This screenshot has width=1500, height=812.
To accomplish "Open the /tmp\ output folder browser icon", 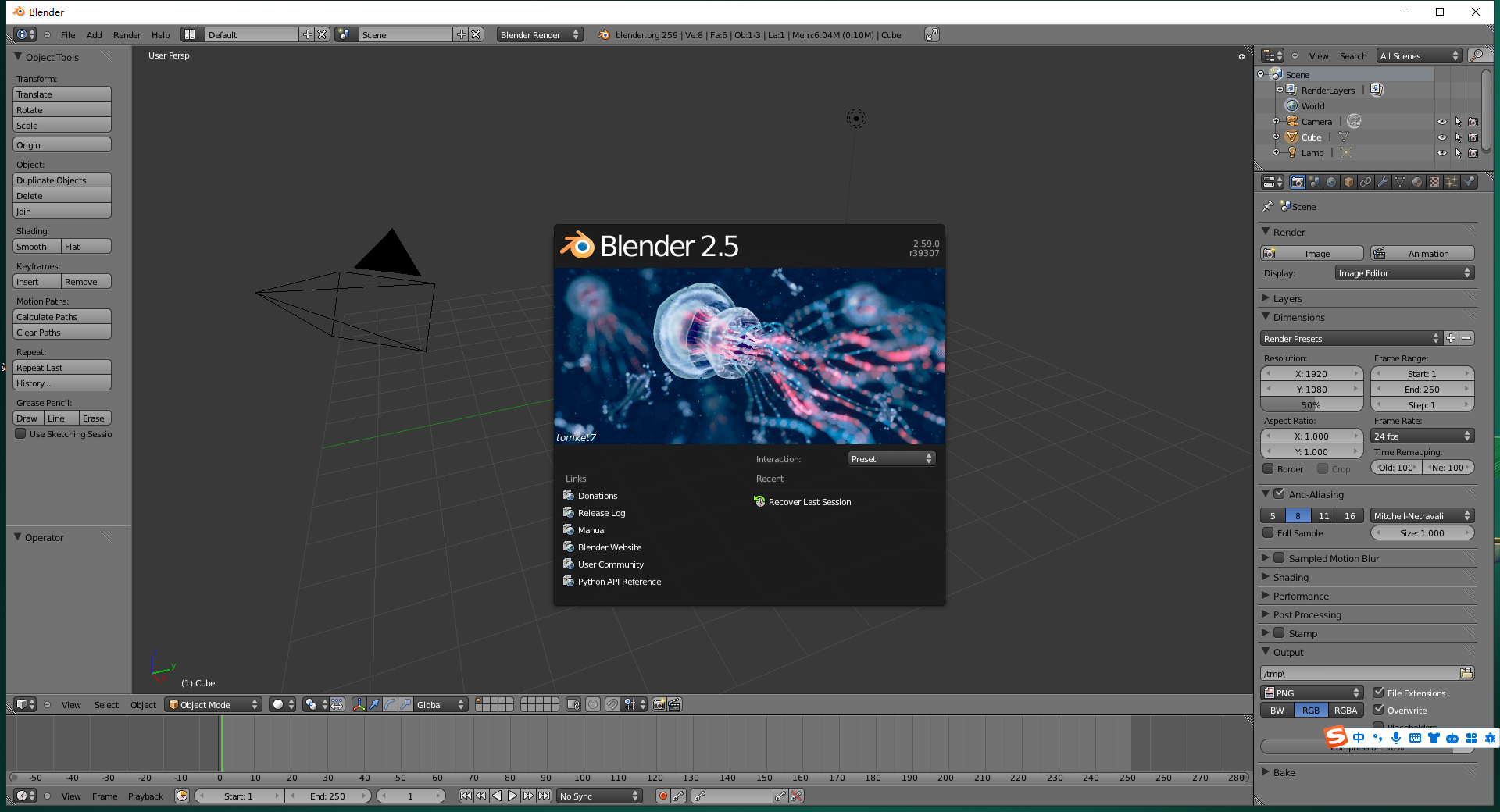I will tap(1466, 673).
